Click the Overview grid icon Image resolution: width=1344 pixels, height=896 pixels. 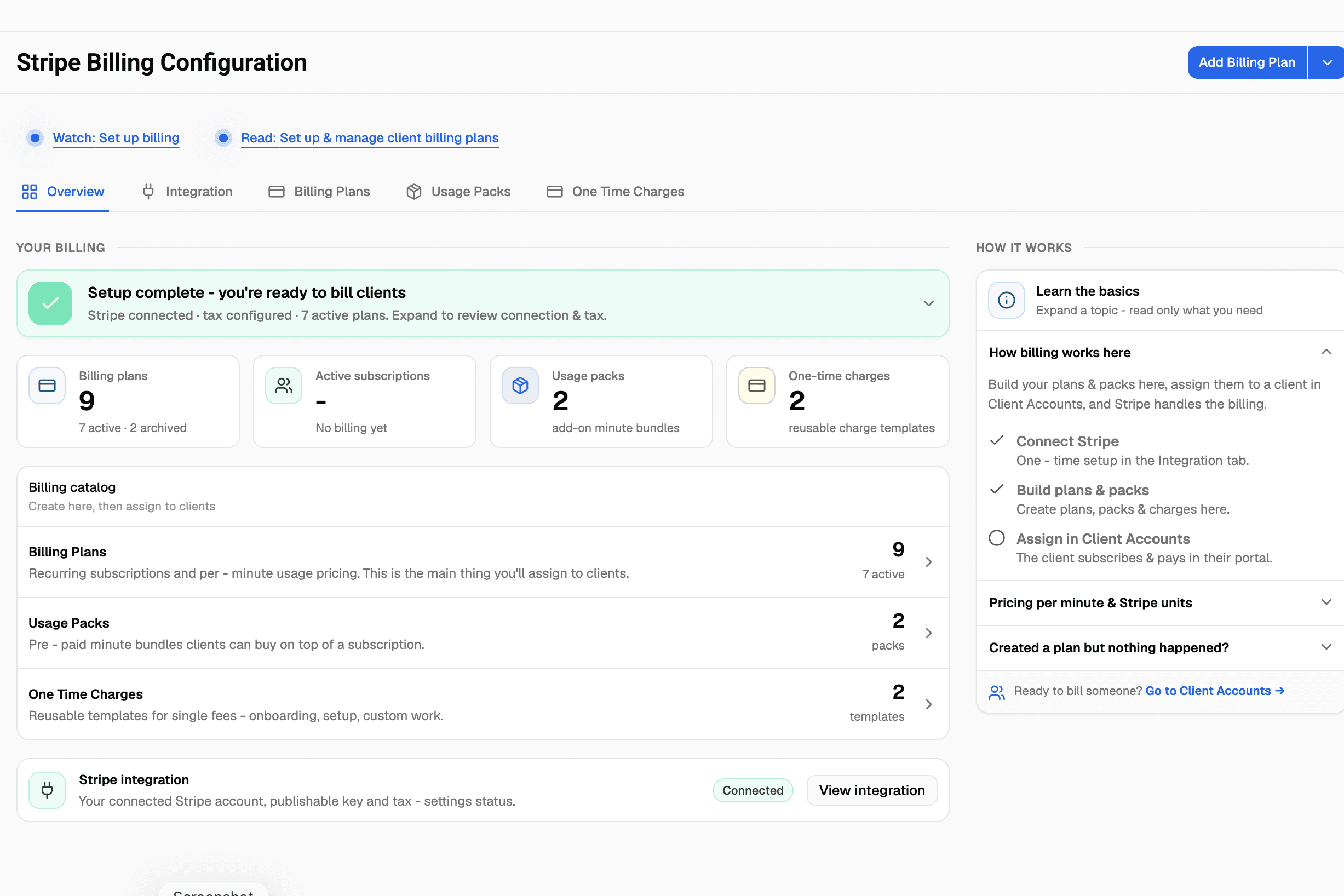[29, 192]
